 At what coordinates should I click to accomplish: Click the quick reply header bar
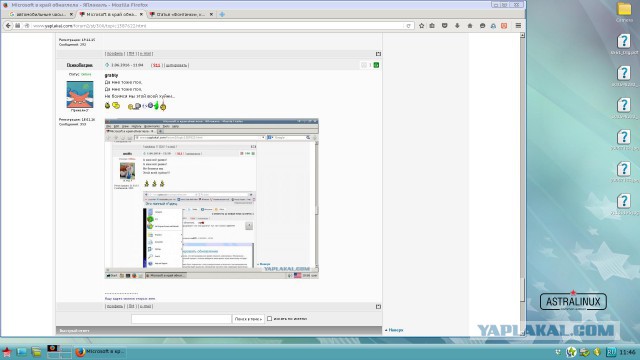coord(219,330)
